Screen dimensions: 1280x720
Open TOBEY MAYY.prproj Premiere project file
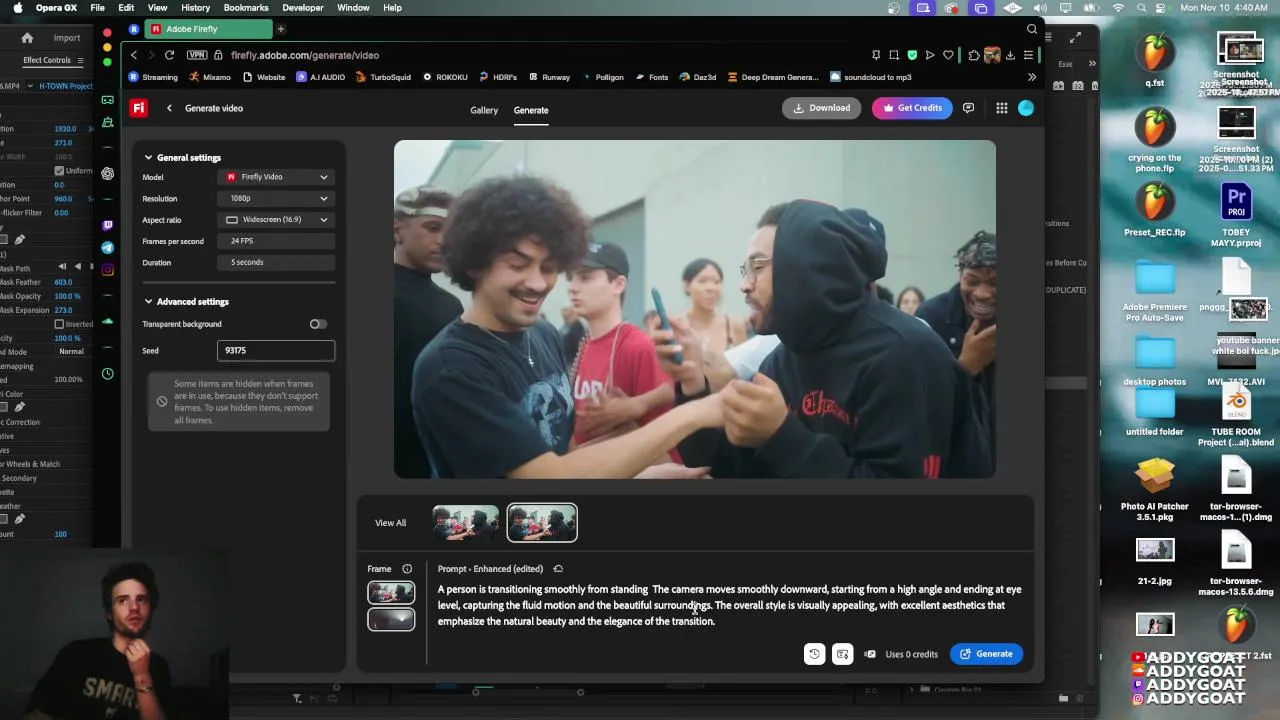point(1237,215)
